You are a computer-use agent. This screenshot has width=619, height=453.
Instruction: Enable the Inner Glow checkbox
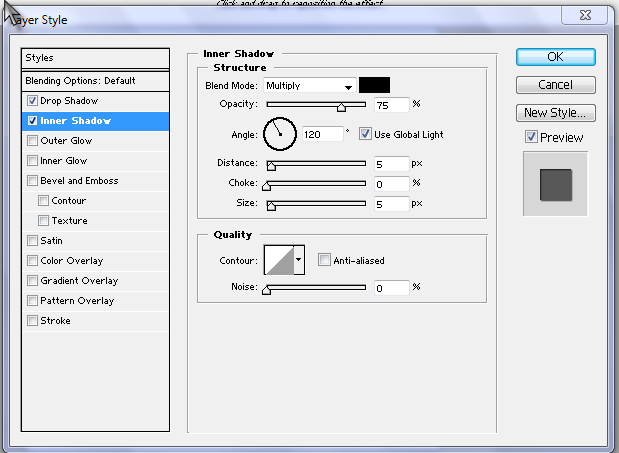(32, 161)
